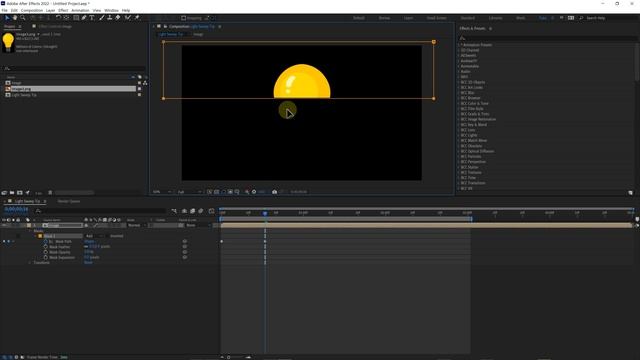Collapse the Mask 1 disclosure arrow
Screen dimensions: 640x360
click(36, 236)
